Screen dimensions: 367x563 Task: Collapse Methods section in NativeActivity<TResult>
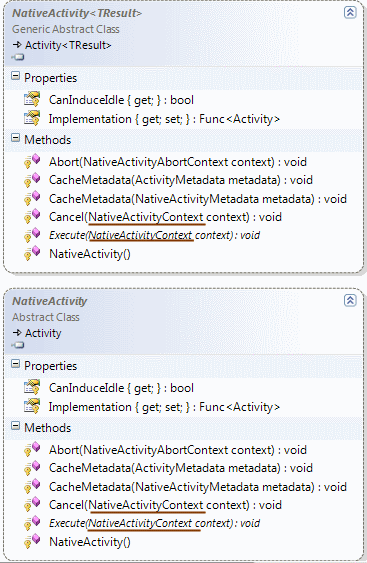coord(15,138)
